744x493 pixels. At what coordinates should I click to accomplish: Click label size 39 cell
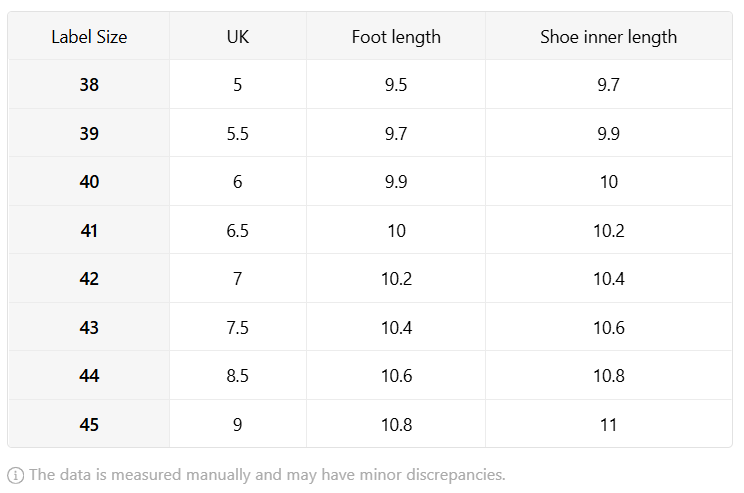pyautogui.click(x=89, y=133)
